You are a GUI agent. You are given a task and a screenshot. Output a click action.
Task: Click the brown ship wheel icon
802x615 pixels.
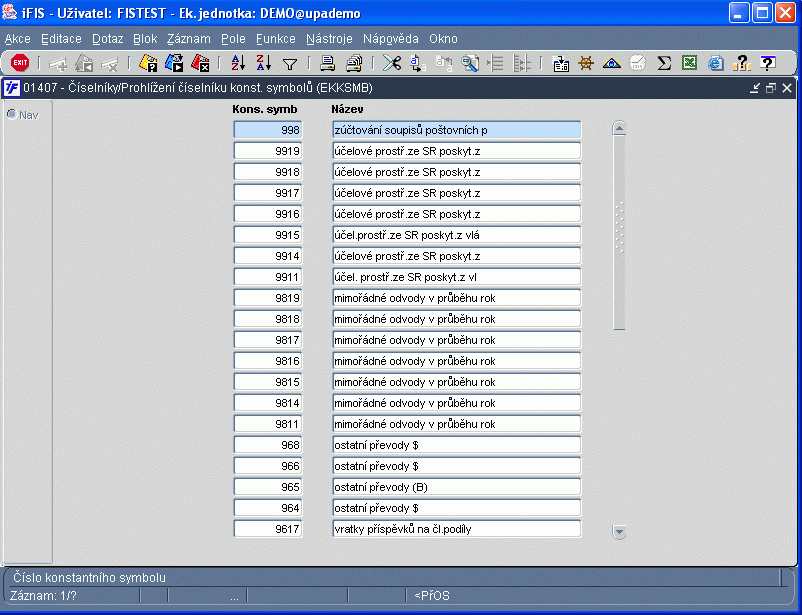tap(586, 63)
